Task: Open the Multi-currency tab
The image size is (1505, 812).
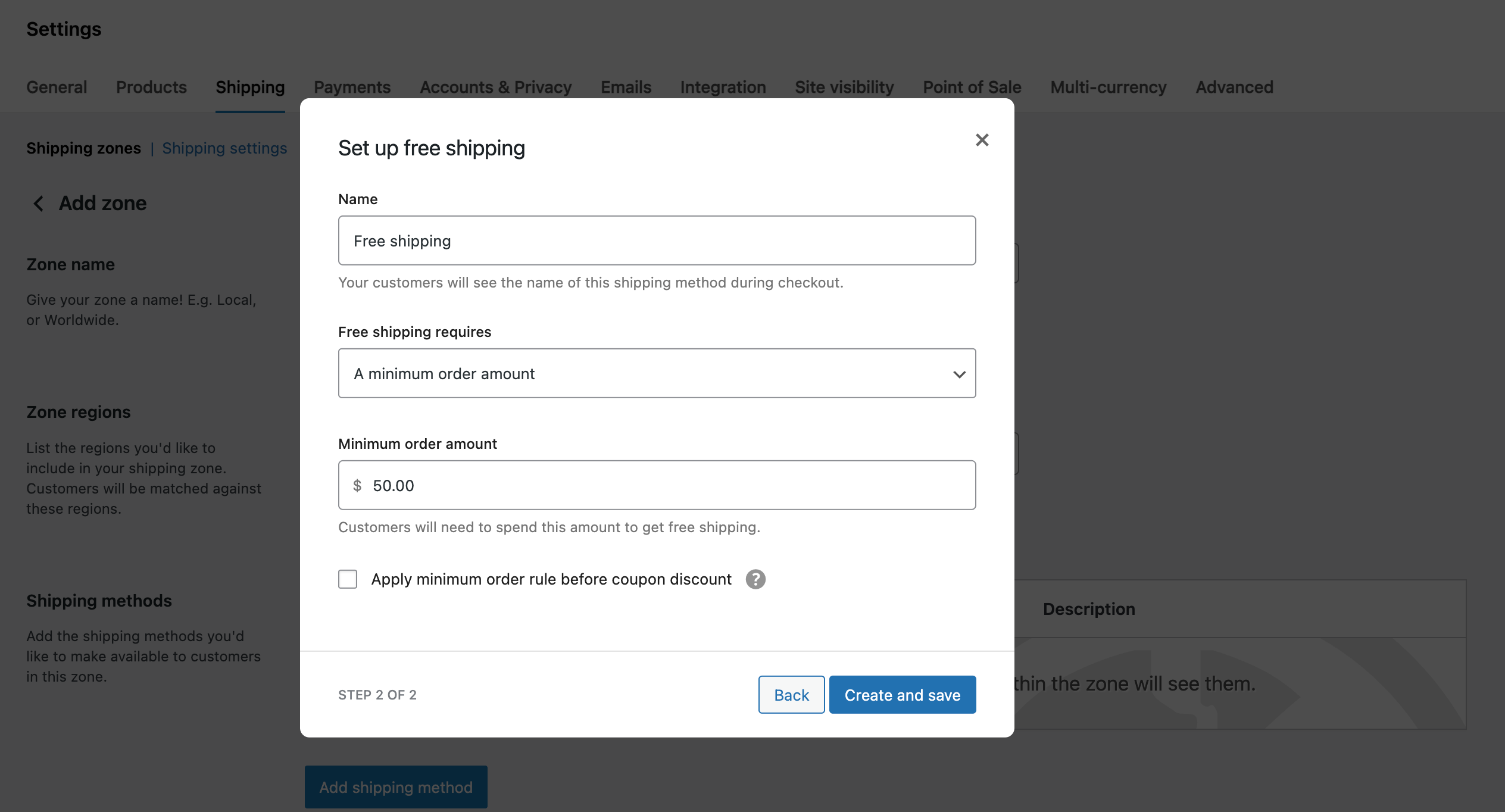Action: click(x=1108, y=87)
